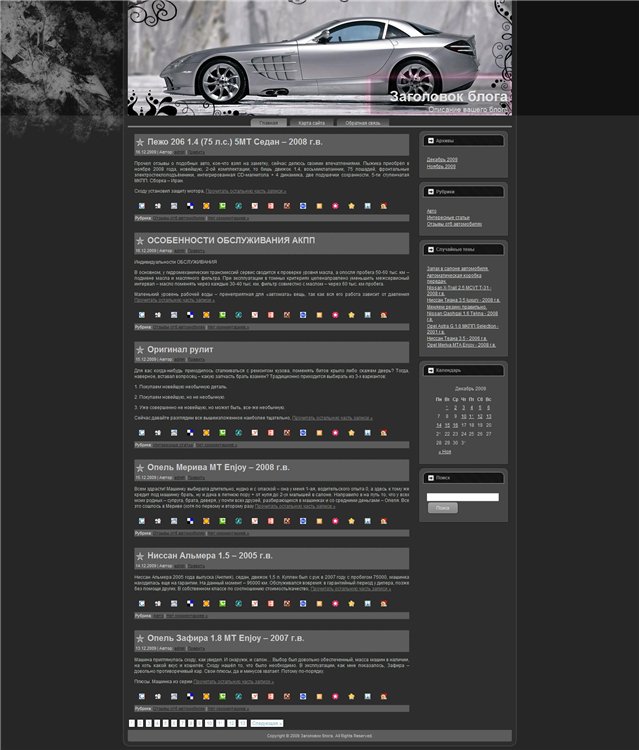Open the Главная navigation tab
This screenshot has width=639, height=750.
(269, 122)
